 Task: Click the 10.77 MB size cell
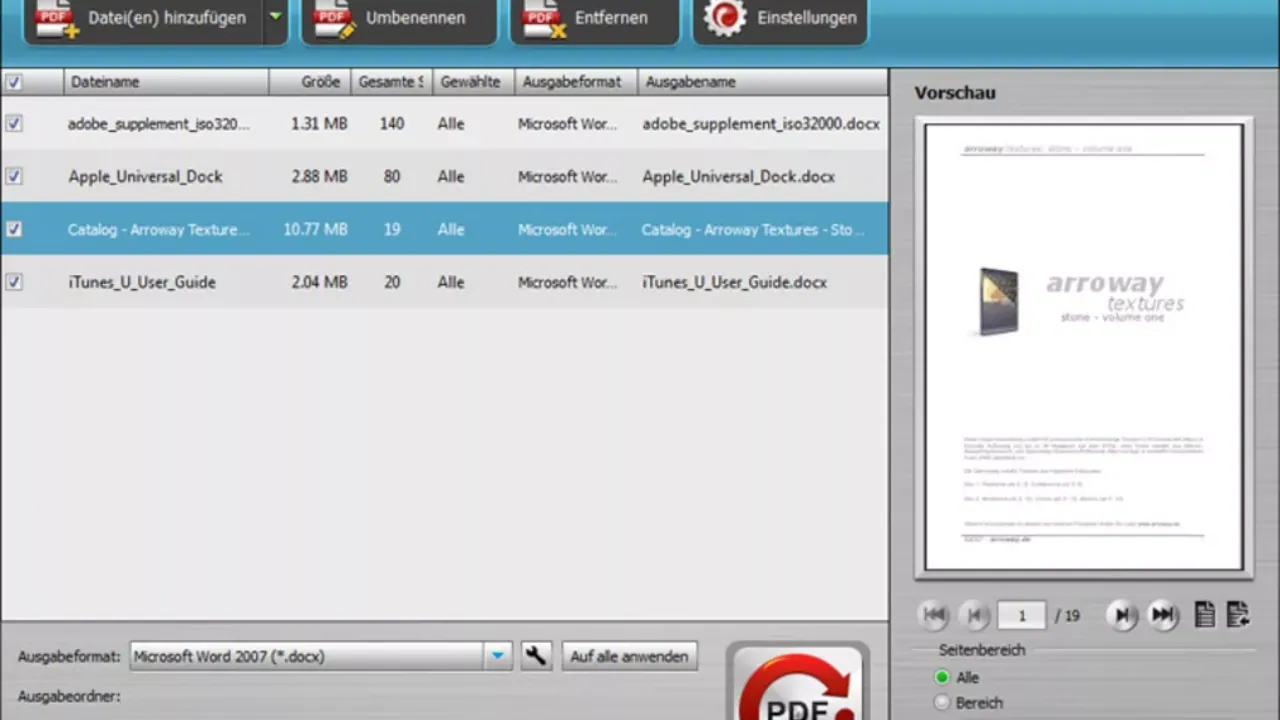pyautogui.click(x=316, y=230)
